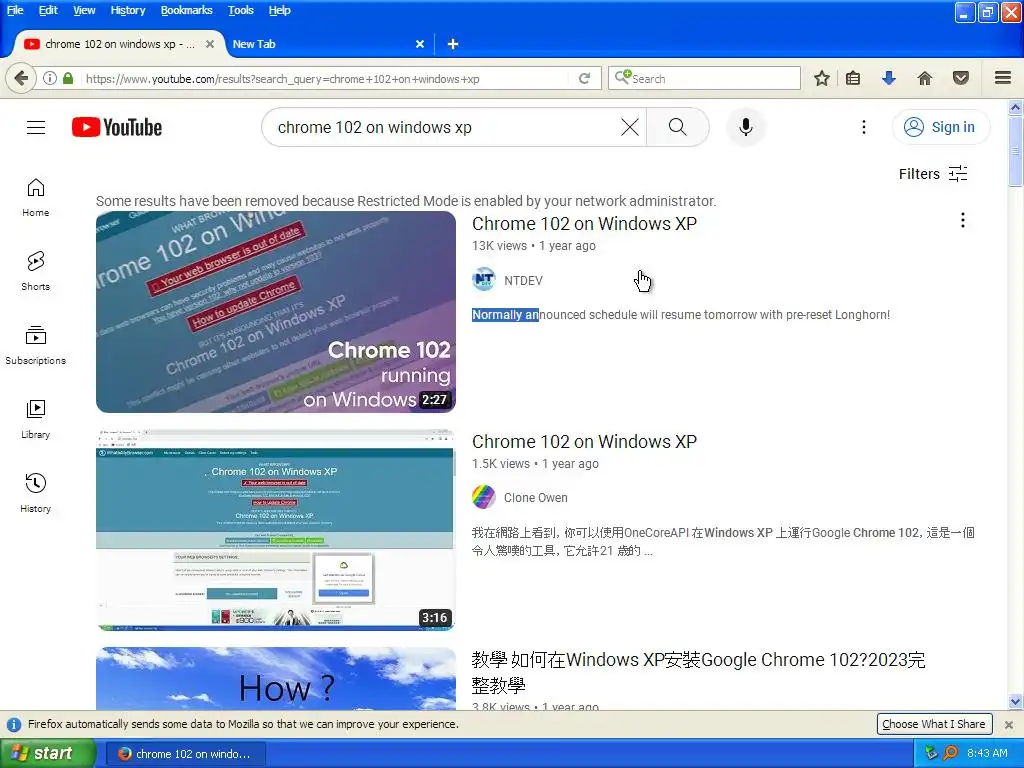This screenshot has width=1024, height=768.
Task: Close the chrome 102 on windows xp tab
Action: click(x=210, y=44)
